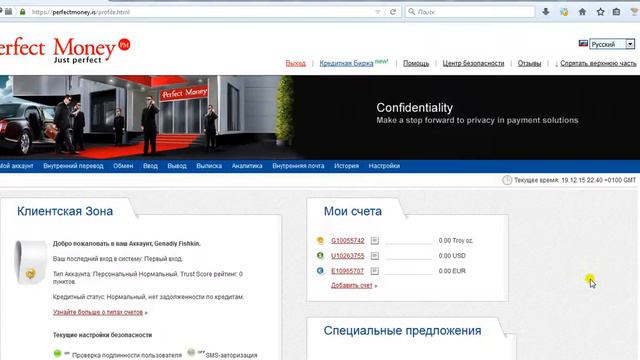Open account U10263755 link
This screenshot has width=640, height=360.
tap(348, 256)
